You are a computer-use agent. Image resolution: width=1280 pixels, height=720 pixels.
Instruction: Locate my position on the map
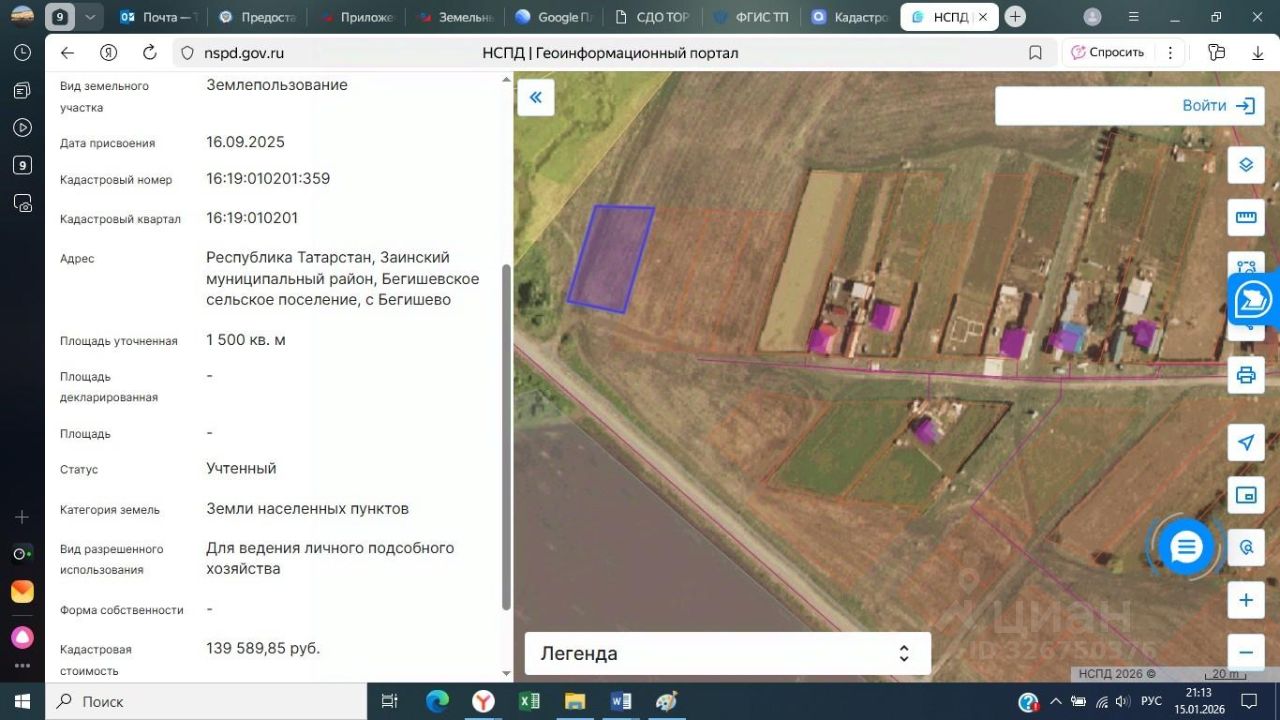point(1246,443)
